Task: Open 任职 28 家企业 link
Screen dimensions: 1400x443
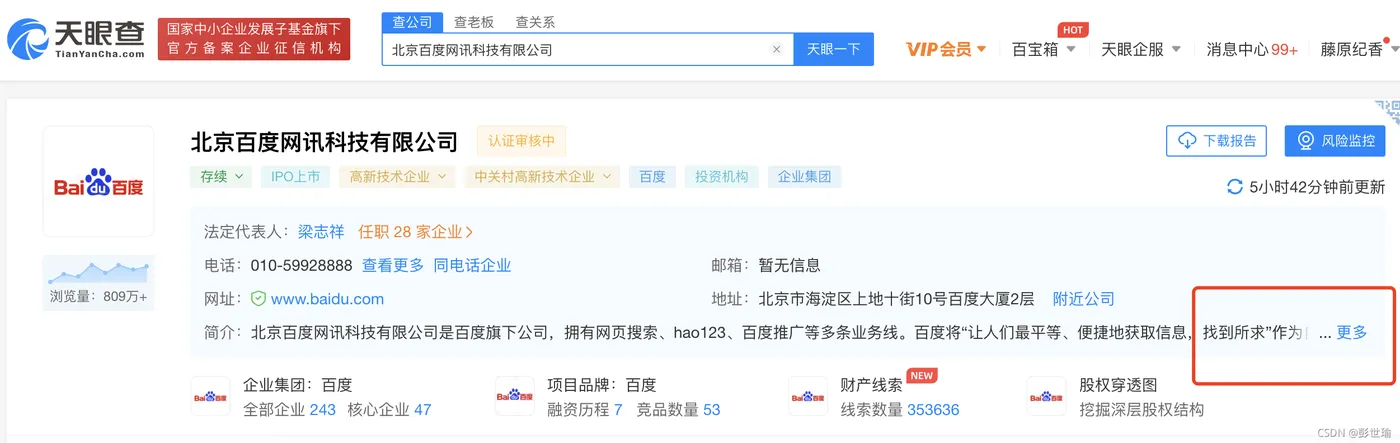Action: [416, 232]
